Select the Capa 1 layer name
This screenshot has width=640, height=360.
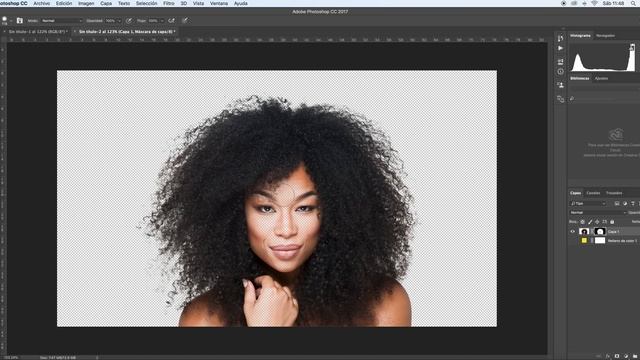(613, 231)
